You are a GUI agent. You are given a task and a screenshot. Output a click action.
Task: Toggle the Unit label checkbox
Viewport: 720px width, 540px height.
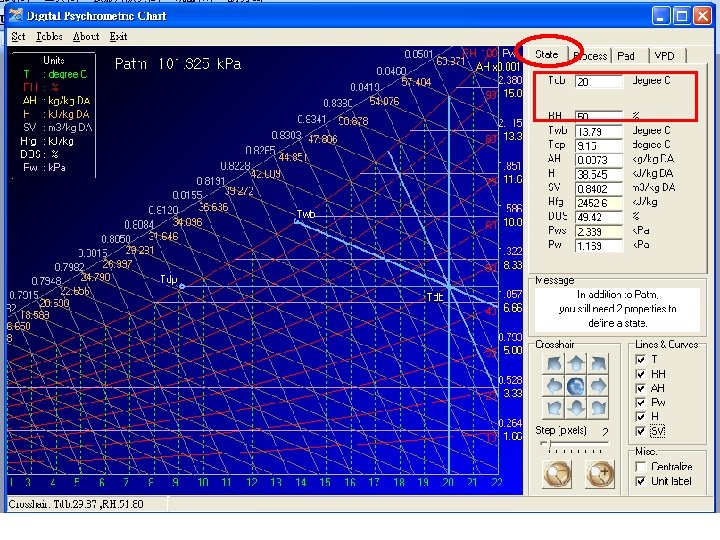pyautogui.click(x=641, y=481)
